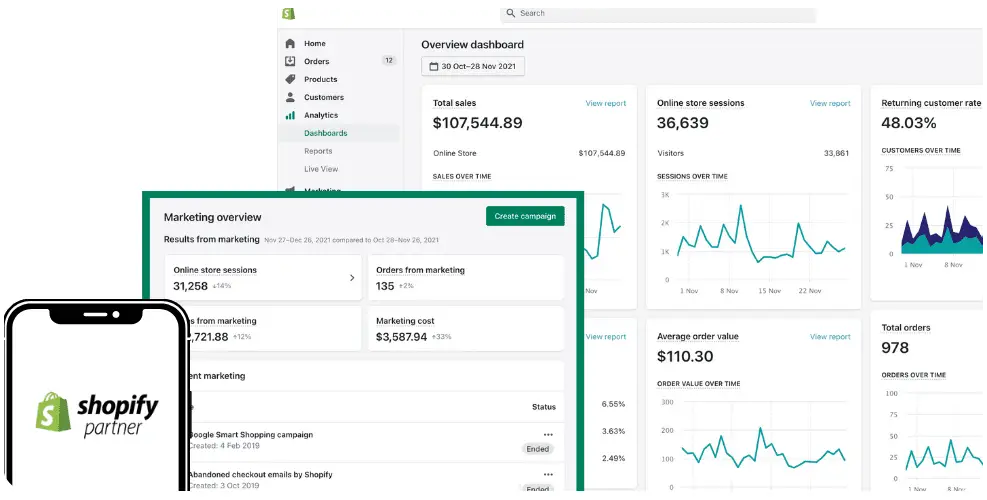Click the Visitors 33,861 value
The image size is (987, 500).
tap(836, 153)
